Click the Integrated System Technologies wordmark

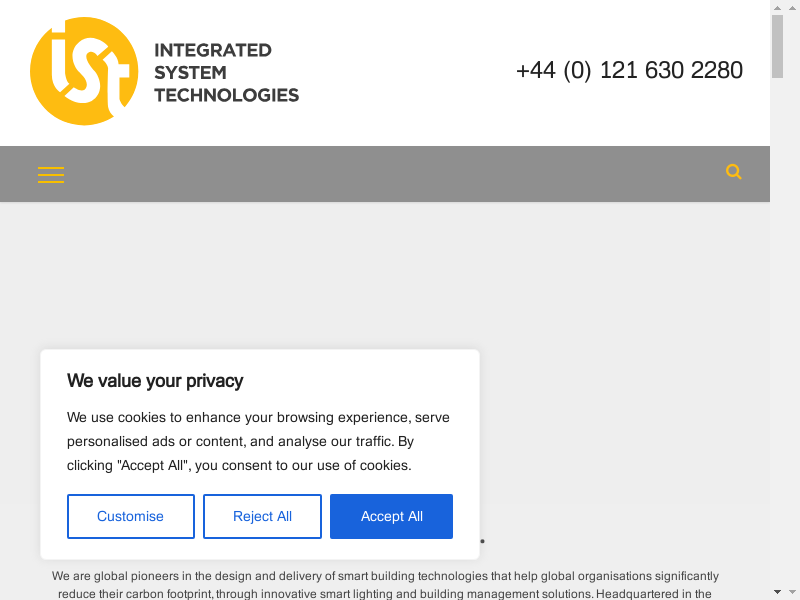[x=226, y=73]
